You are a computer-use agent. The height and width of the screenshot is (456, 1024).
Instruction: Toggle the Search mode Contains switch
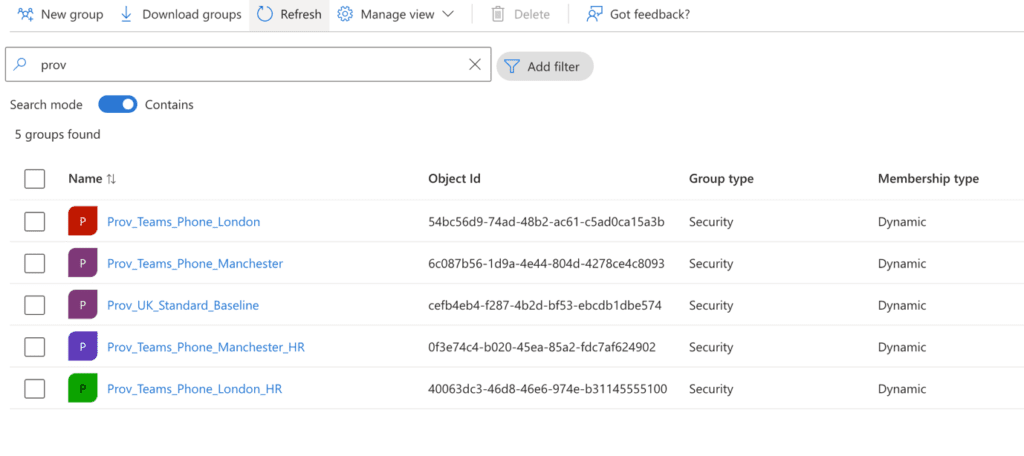(118, 105)
